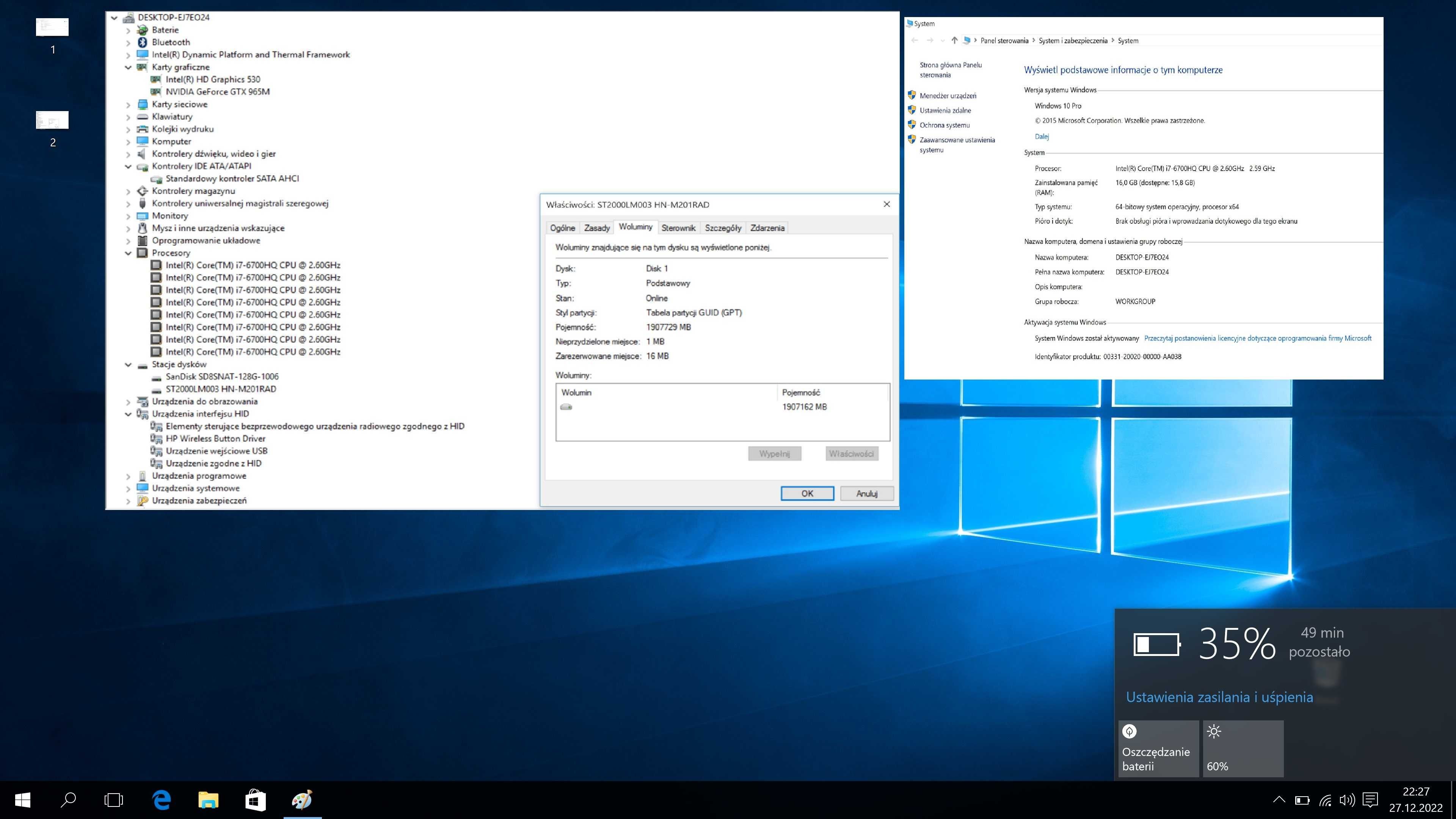
Task: Click the Klawiatury category icon
Action: coord(143,116)
